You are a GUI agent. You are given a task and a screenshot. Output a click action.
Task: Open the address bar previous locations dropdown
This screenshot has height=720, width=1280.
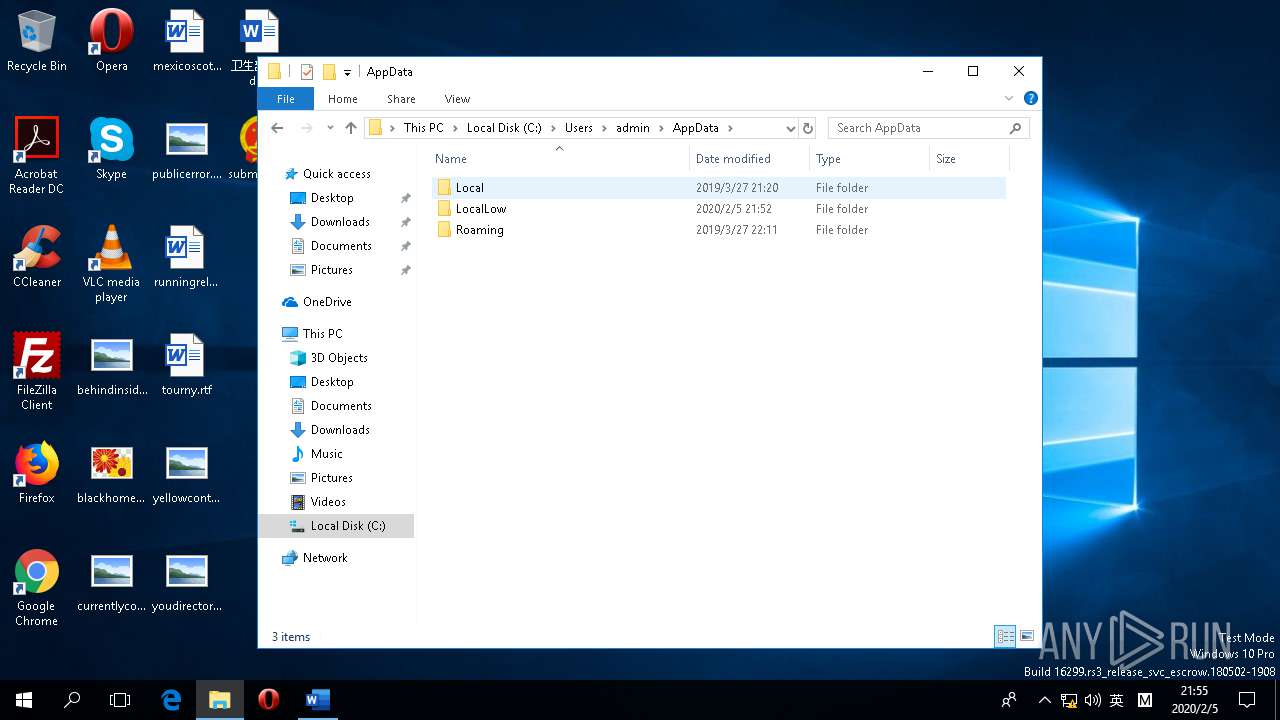click(790, 128)
